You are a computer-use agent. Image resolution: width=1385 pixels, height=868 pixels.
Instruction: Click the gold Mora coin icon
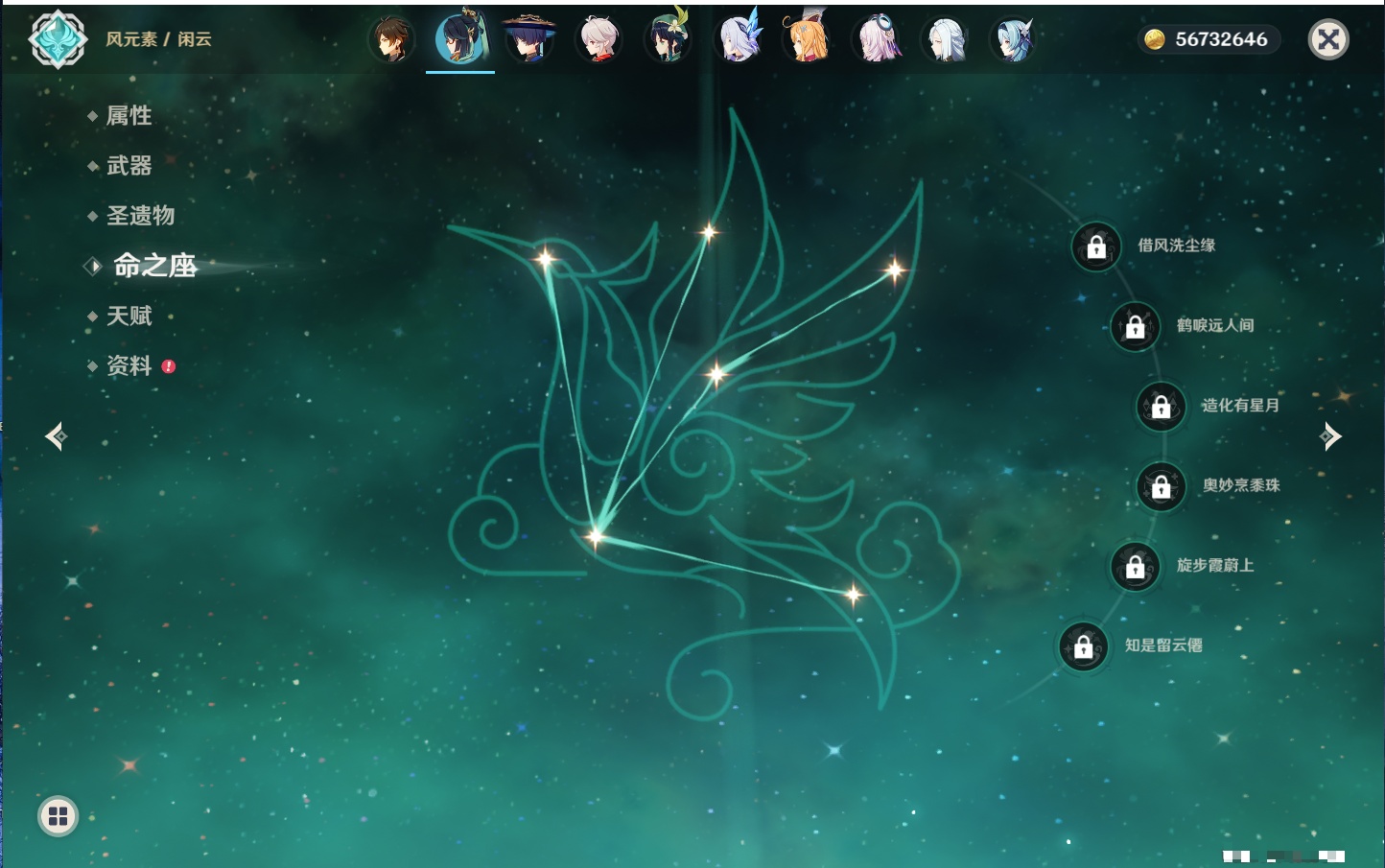pyautogui.click(x=1155, y=39)
